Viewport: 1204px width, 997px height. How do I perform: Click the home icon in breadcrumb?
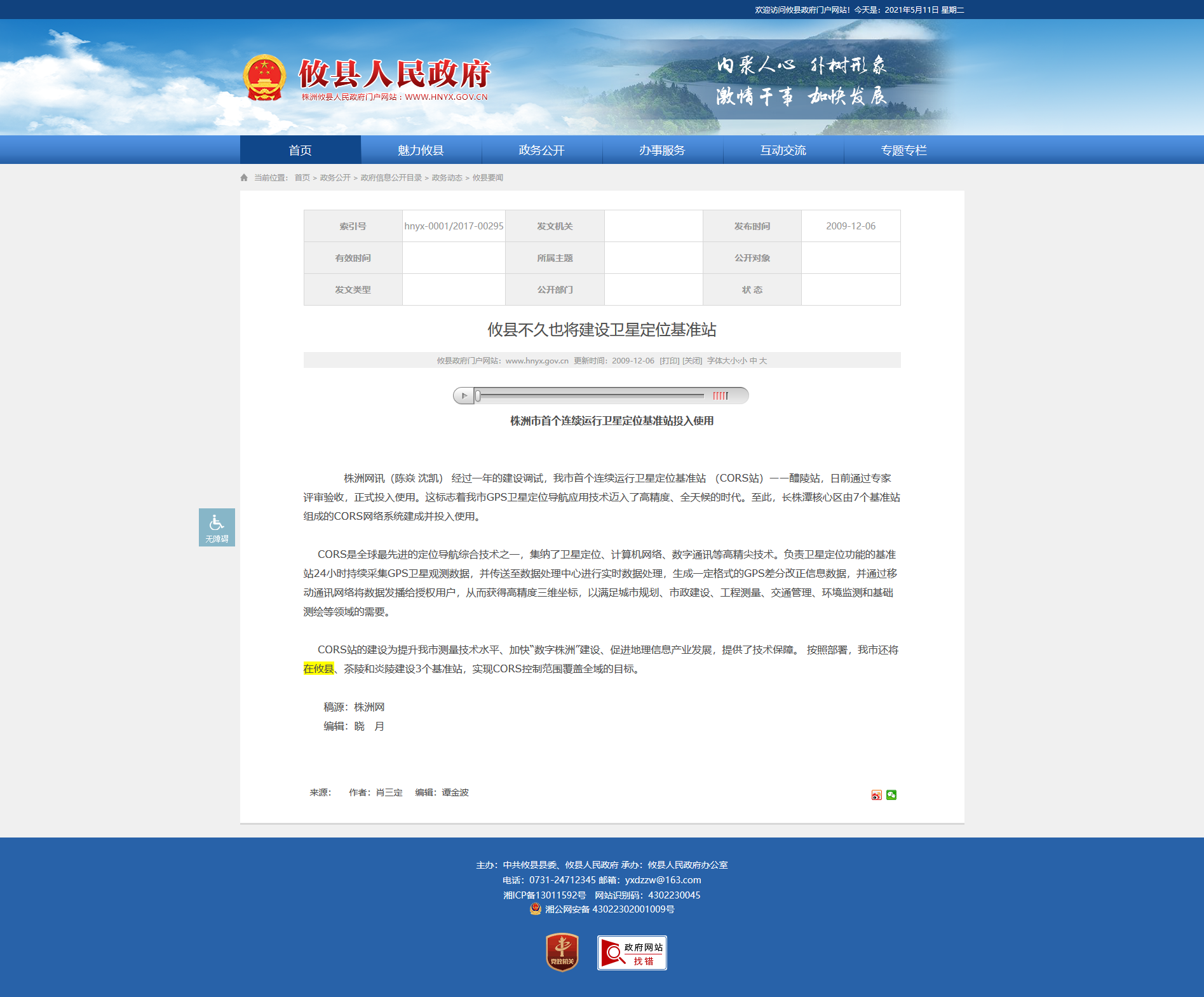[x=244, y=178]
